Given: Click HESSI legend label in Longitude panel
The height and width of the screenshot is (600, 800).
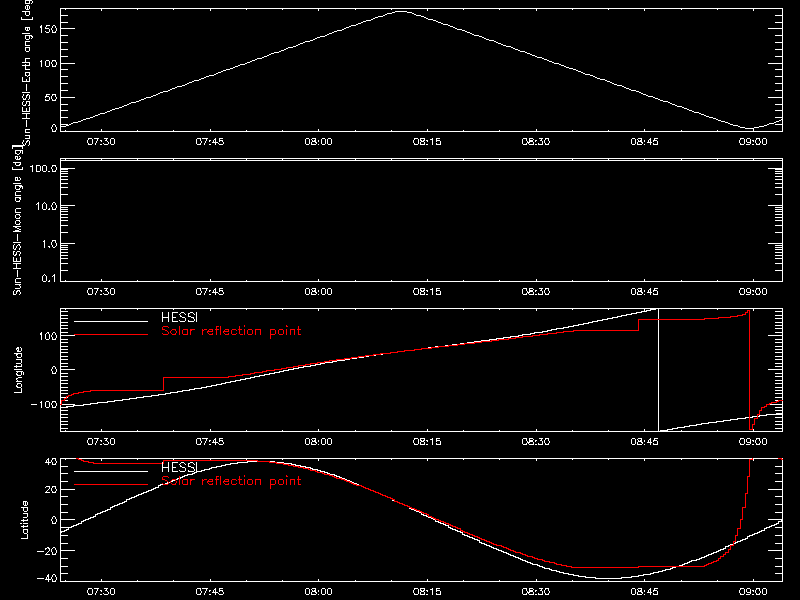Looking at the screenshot, I should (179, 317).
